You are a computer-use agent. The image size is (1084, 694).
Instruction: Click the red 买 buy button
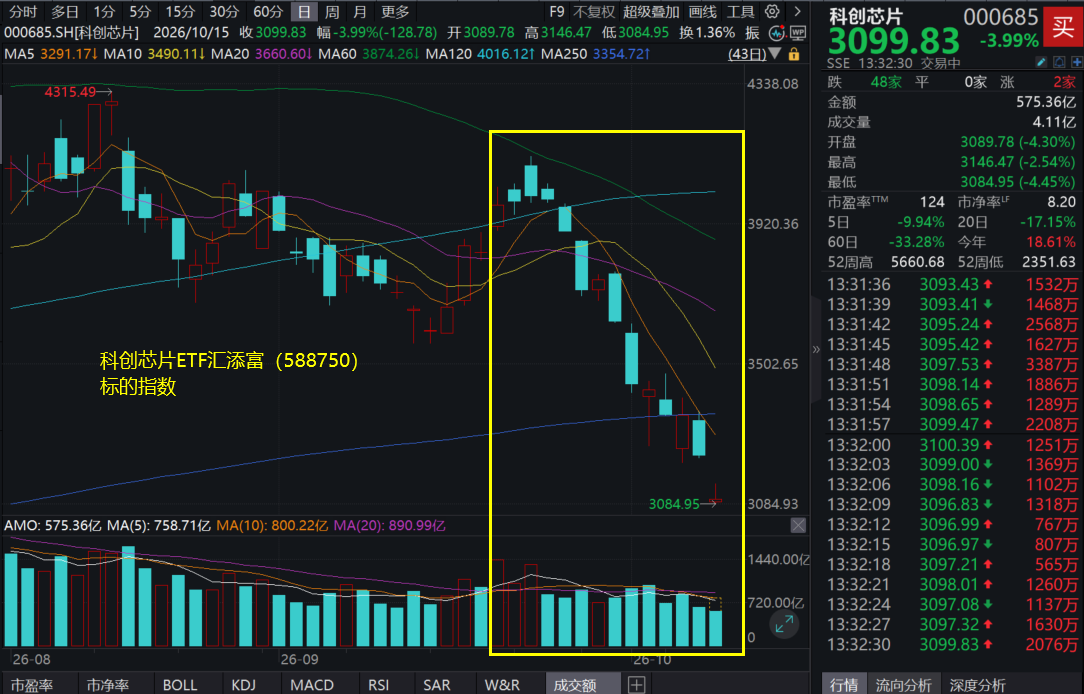(1063, 26)
